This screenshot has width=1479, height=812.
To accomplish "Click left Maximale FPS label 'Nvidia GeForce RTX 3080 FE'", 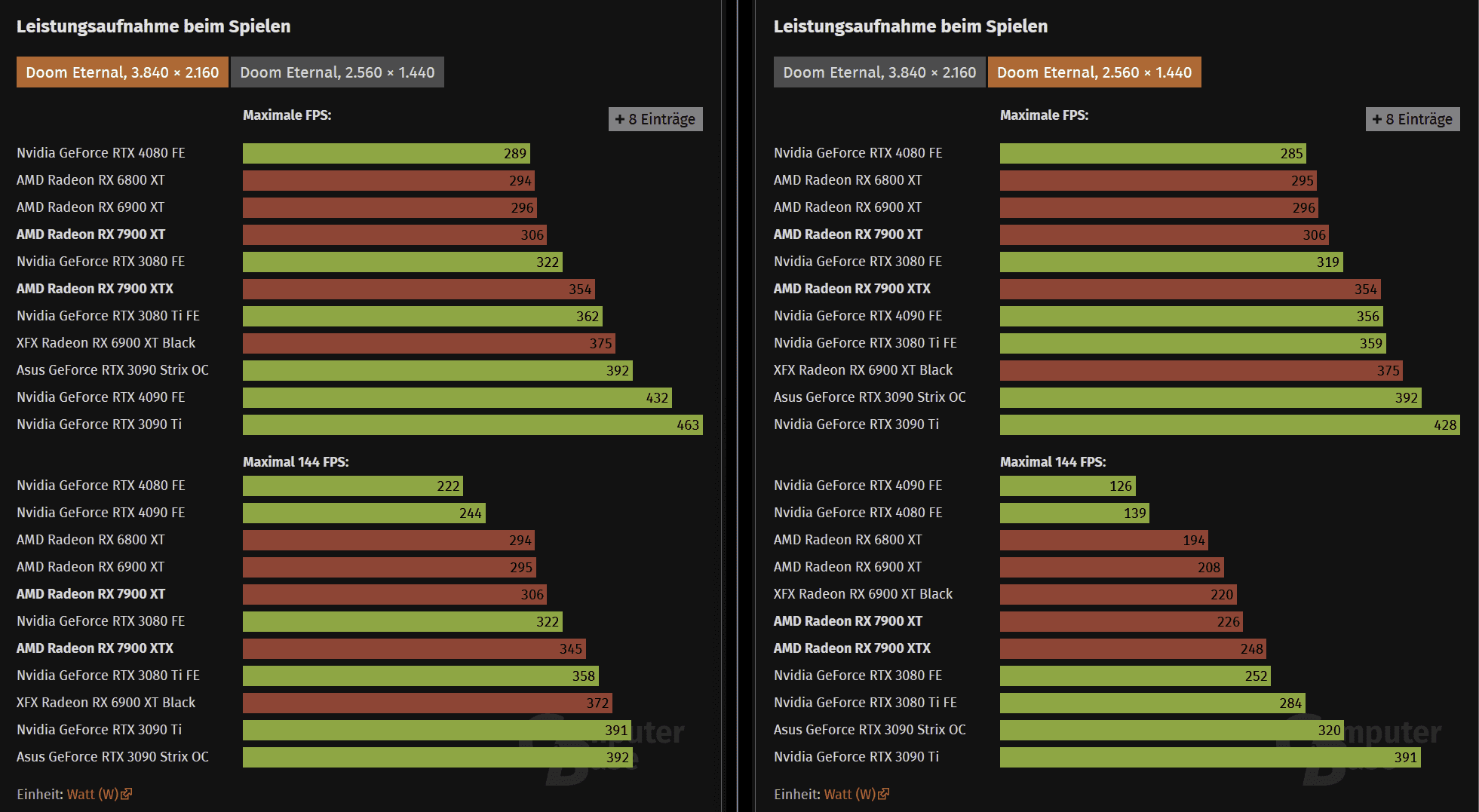I will (101, 262).
